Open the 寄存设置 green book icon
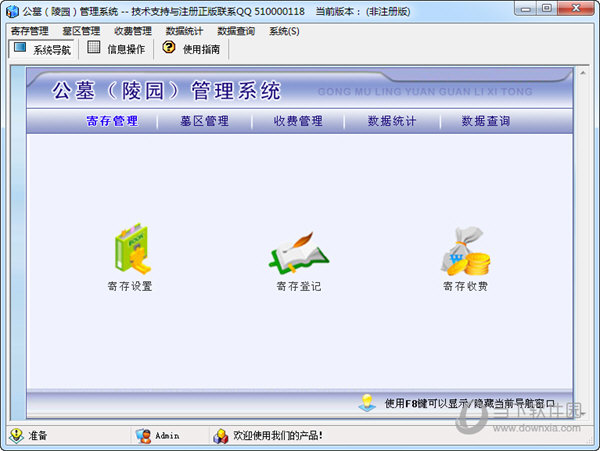This screenshot has height=451, width=600. [132, 249]
